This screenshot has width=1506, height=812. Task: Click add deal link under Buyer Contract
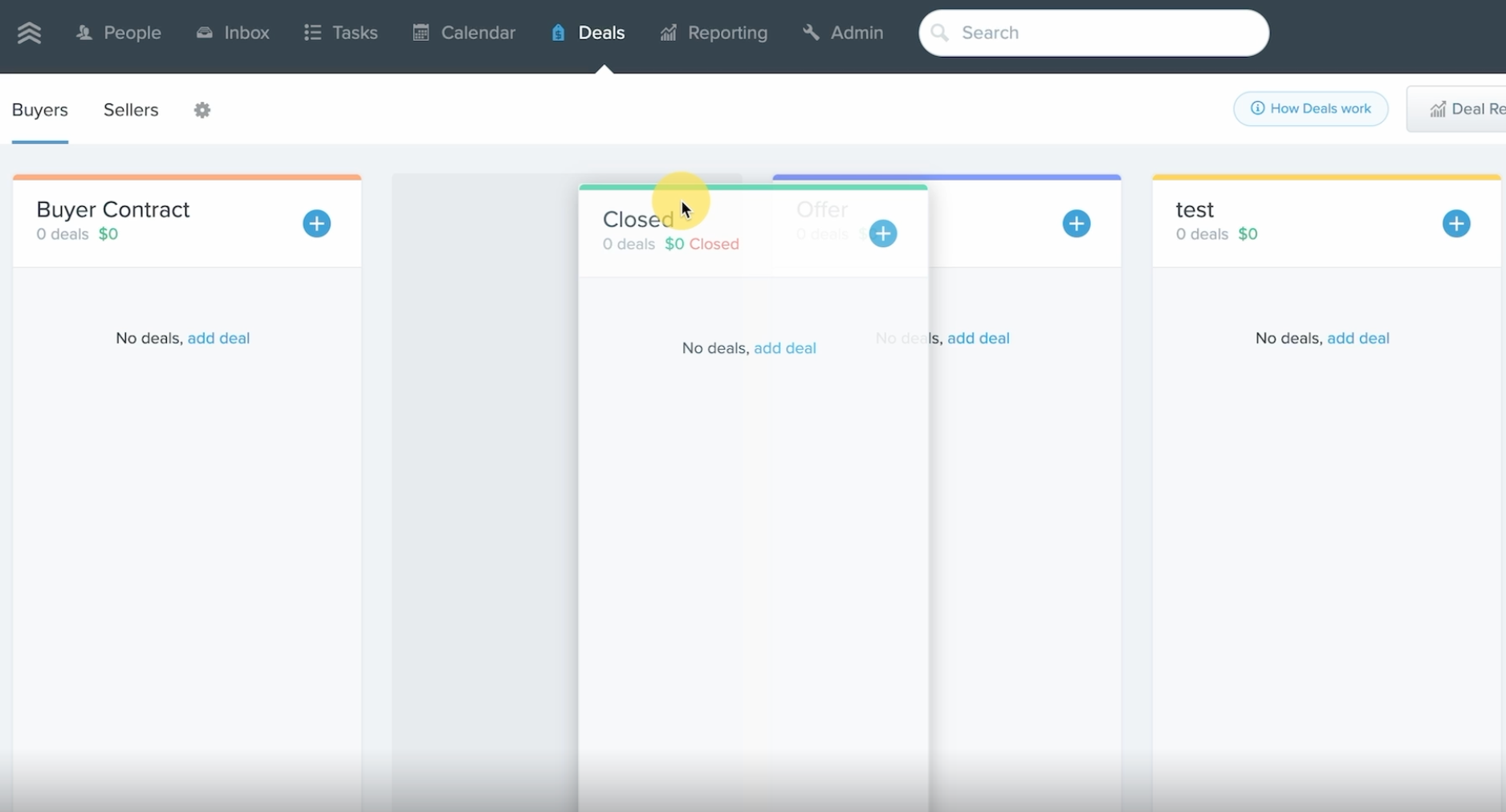[218, 338]
